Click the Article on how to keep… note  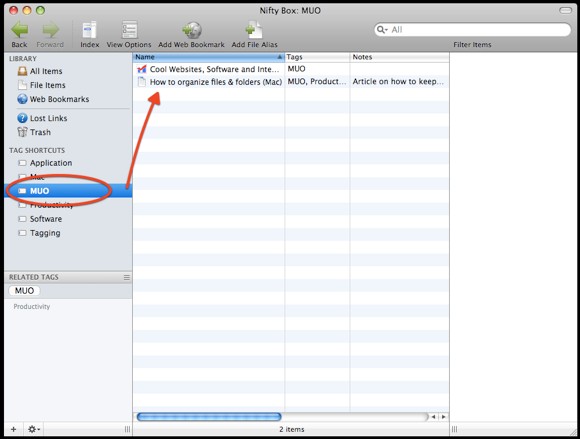click(398, 81)
